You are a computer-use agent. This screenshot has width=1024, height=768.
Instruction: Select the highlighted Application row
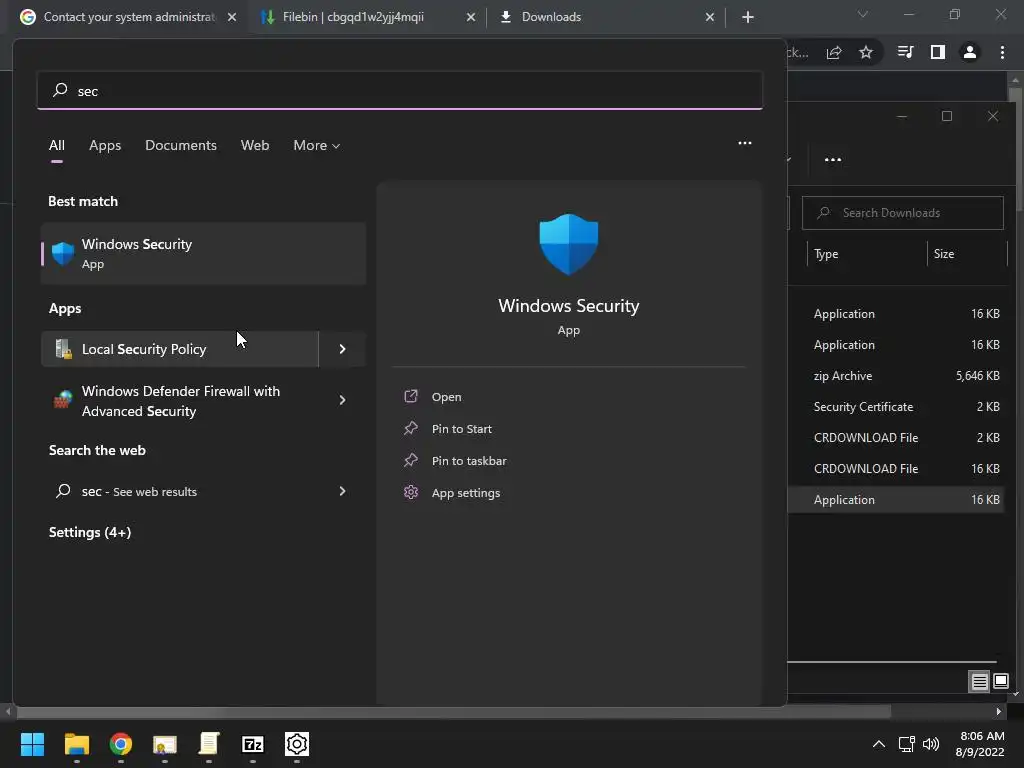pyautogui.click(x=895, y=500)
